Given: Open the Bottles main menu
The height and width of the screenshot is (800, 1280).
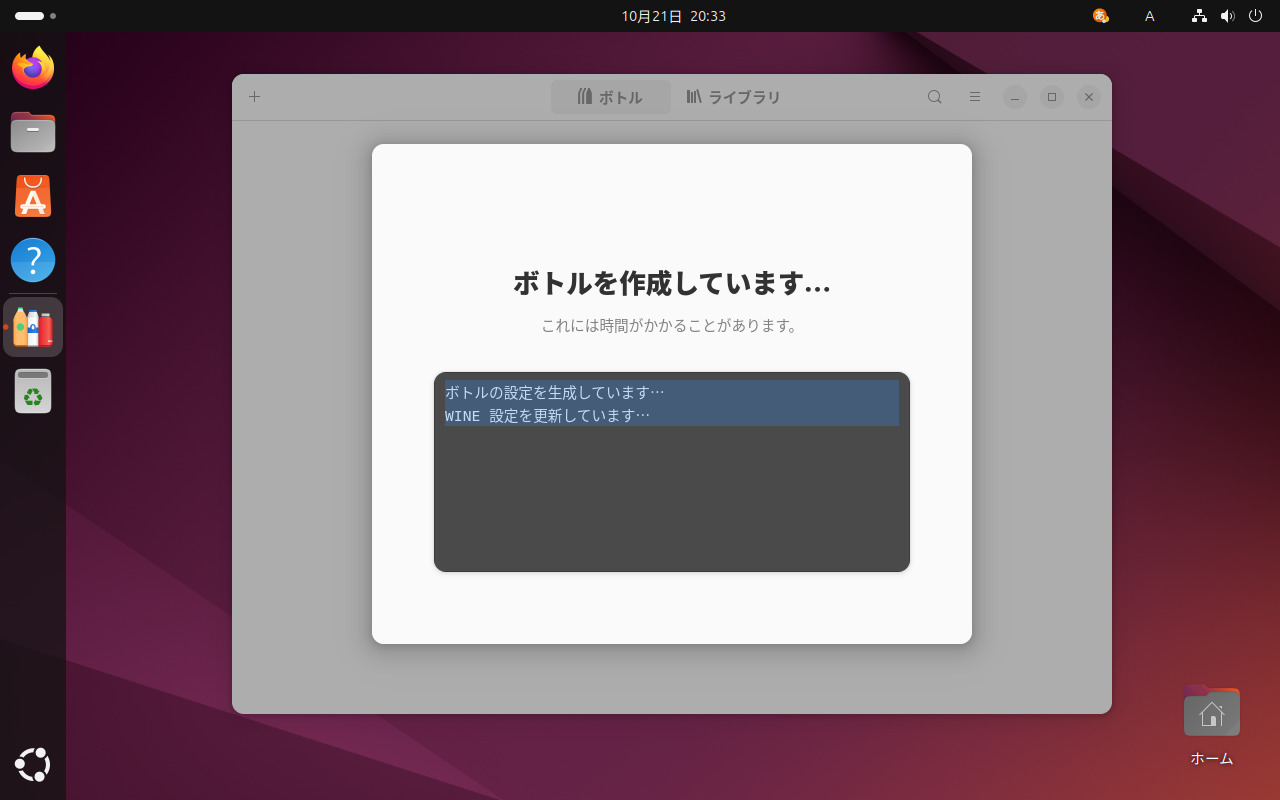Looking at the screenshot, I should point(974,96).
